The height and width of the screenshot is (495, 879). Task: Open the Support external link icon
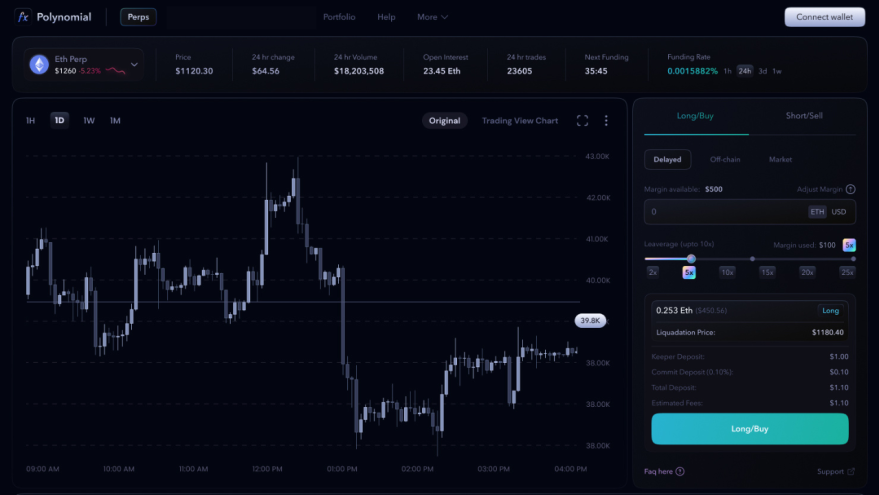851,471
